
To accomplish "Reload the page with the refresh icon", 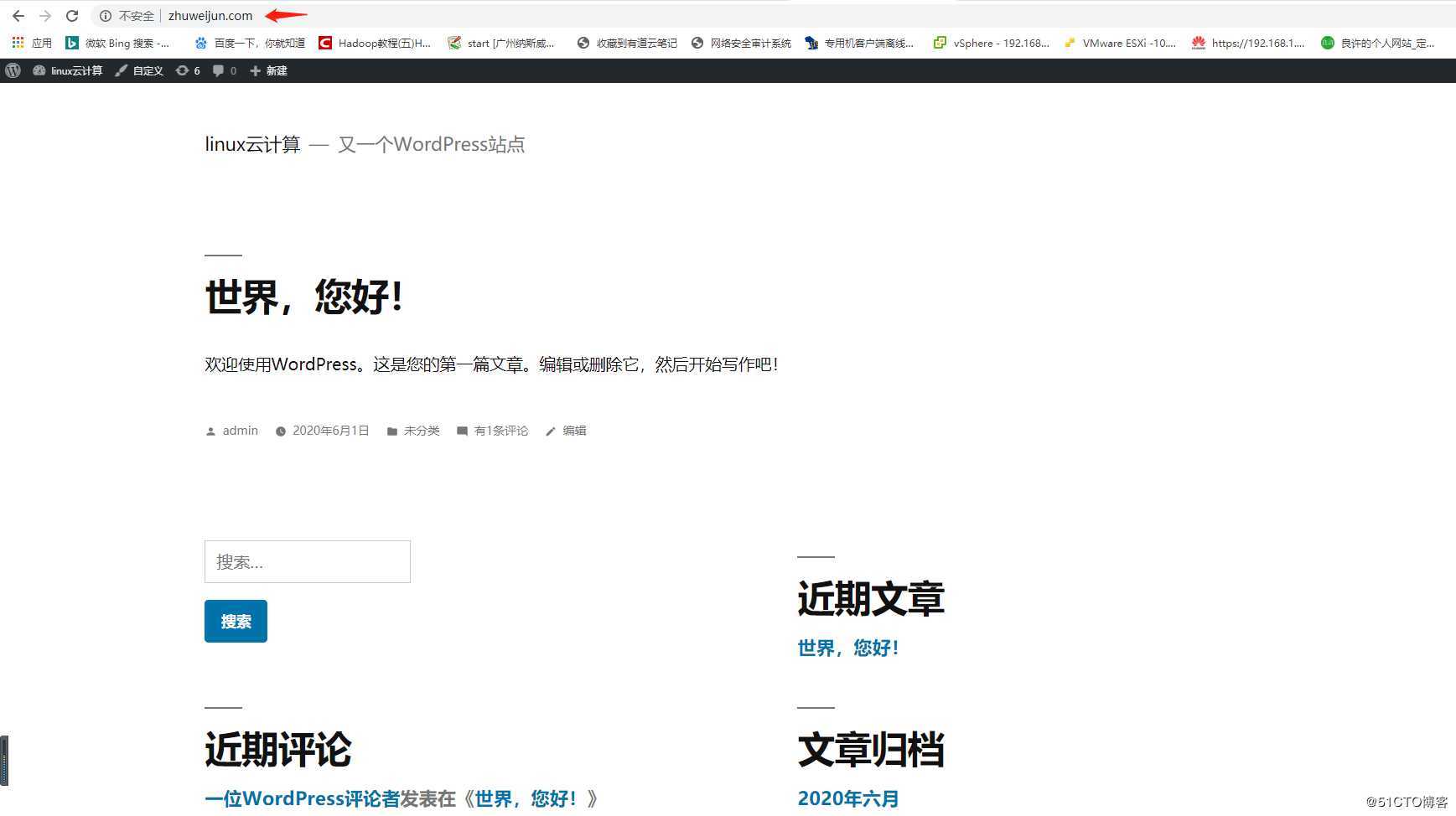I will (72, 16).
